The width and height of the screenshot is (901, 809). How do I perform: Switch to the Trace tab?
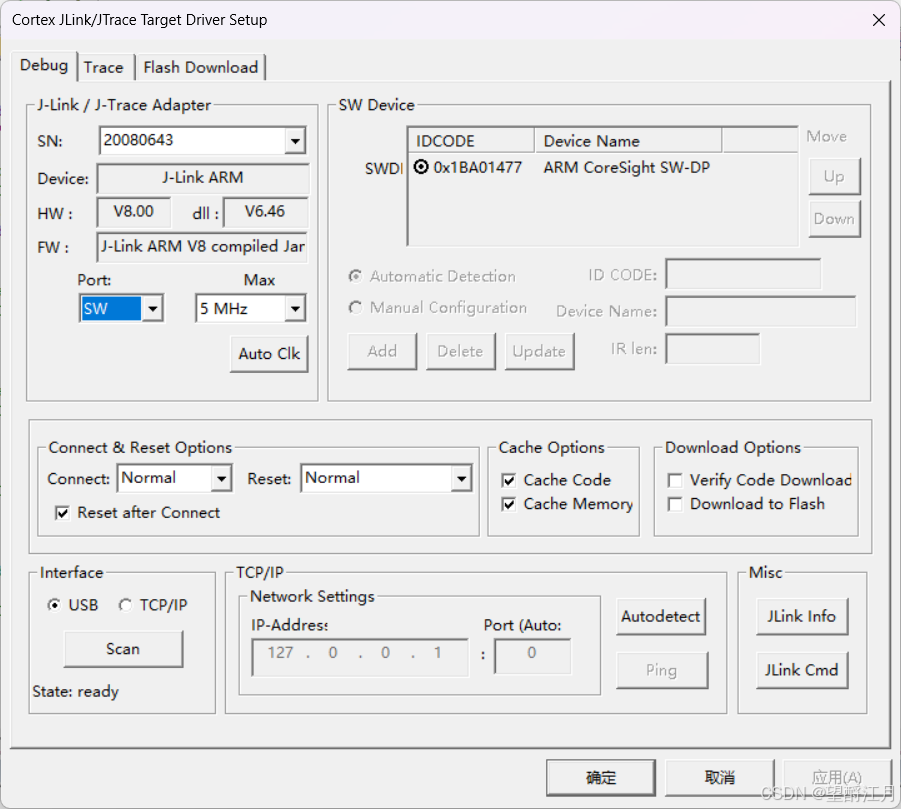point(103,67)
